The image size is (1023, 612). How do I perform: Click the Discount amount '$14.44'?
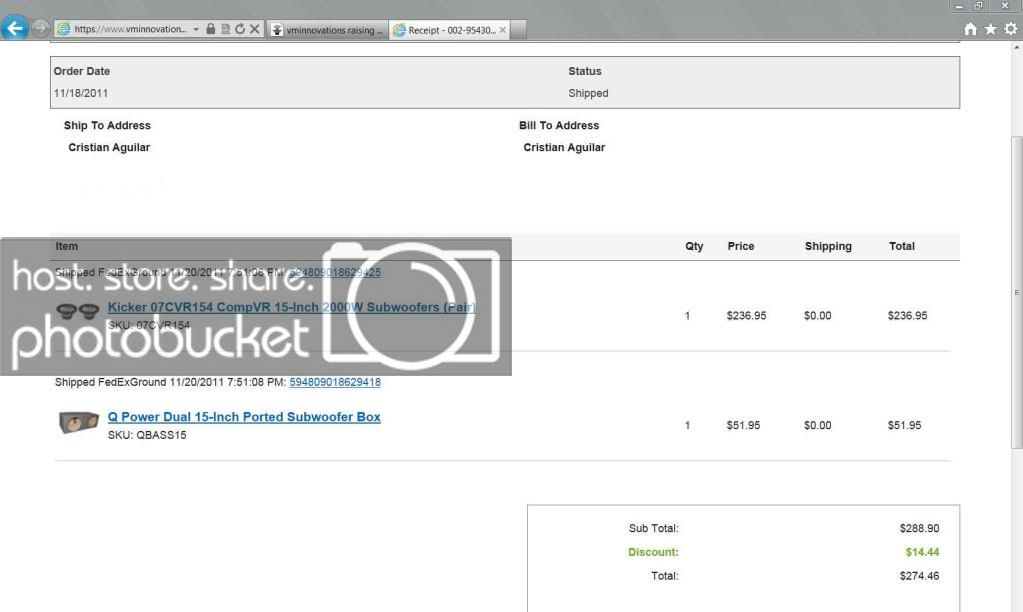coord(922,552)
